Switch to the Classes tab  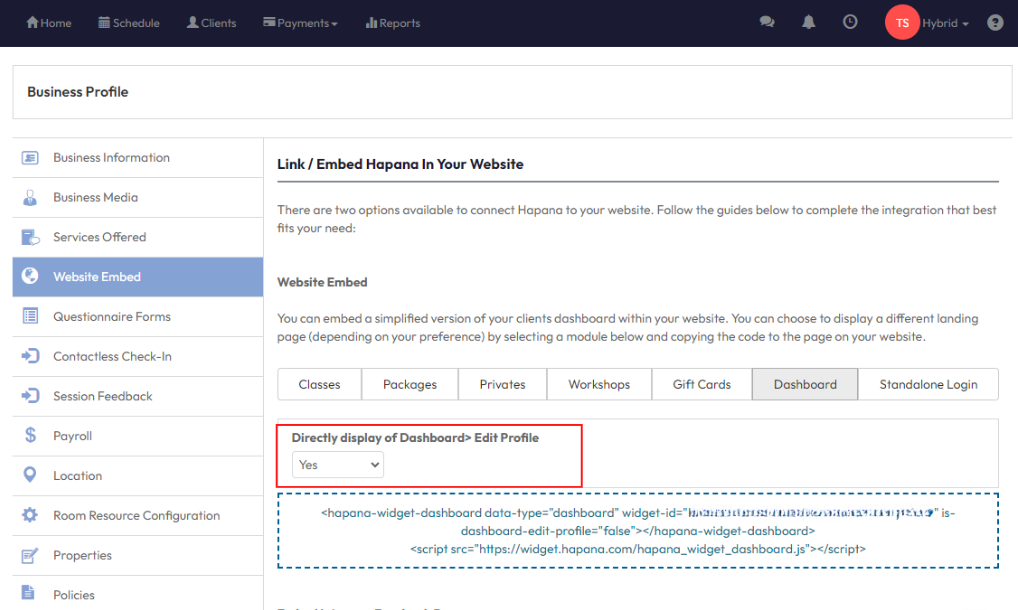pyautogui.click(x=319, y=385)
